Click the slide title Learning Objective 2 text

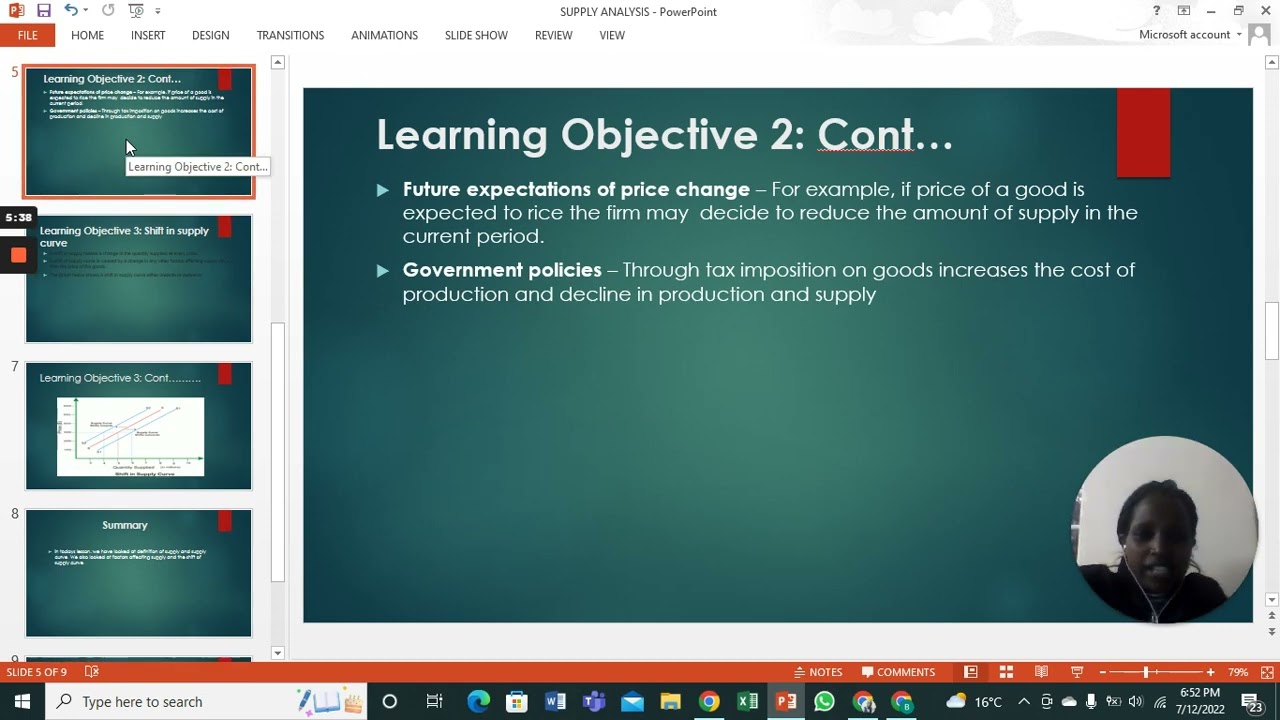pyautogui.click(x=664, y=134)
